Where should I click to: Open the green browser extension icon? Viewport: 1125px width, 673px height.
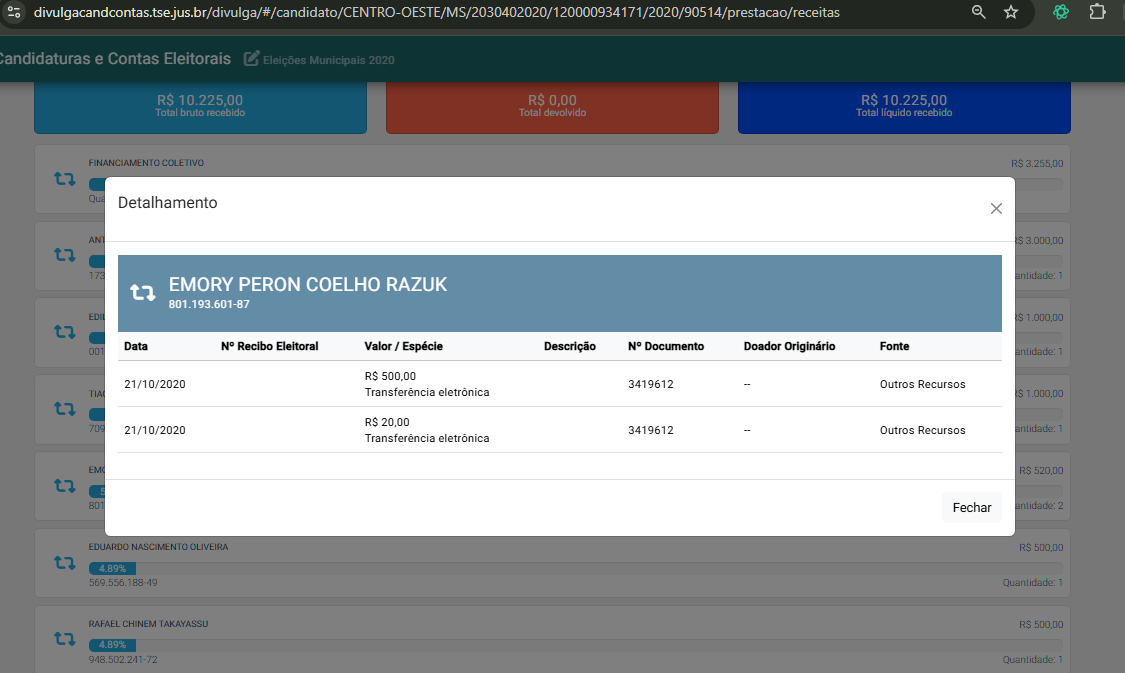click(x=1060, y=12)
